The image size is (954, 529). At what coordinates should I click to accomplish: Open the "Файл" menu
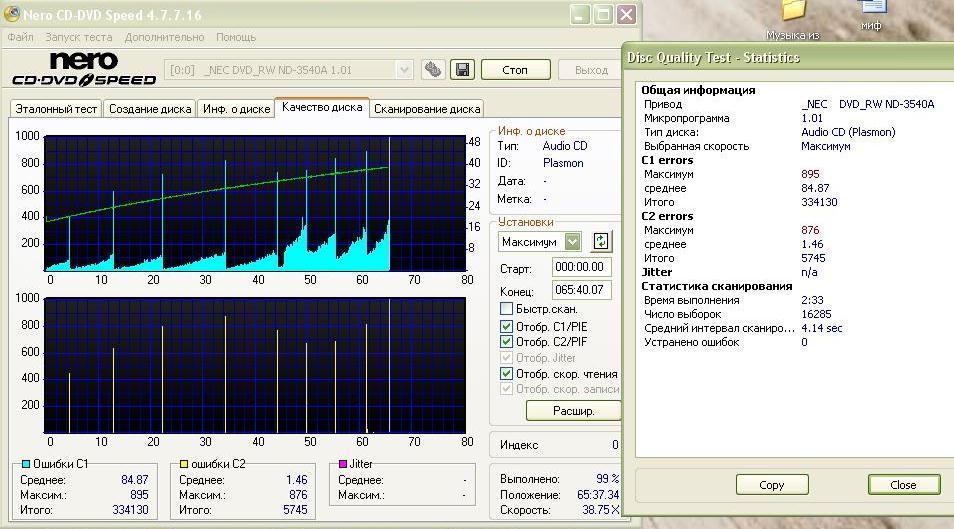pyautogui.click(x=20, y=37)
